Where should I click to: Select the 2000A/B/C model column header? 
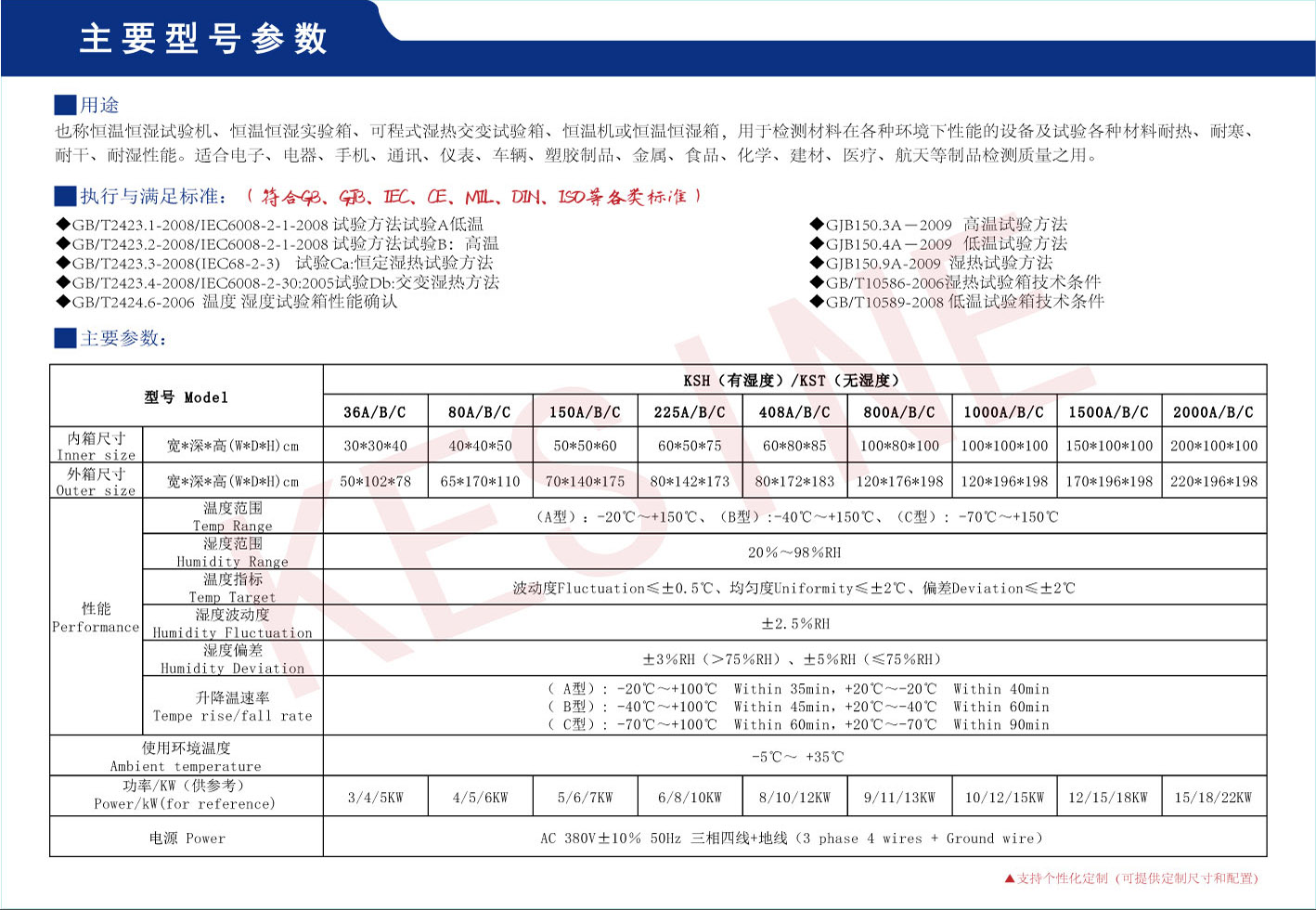click(x=1214, y=412)
